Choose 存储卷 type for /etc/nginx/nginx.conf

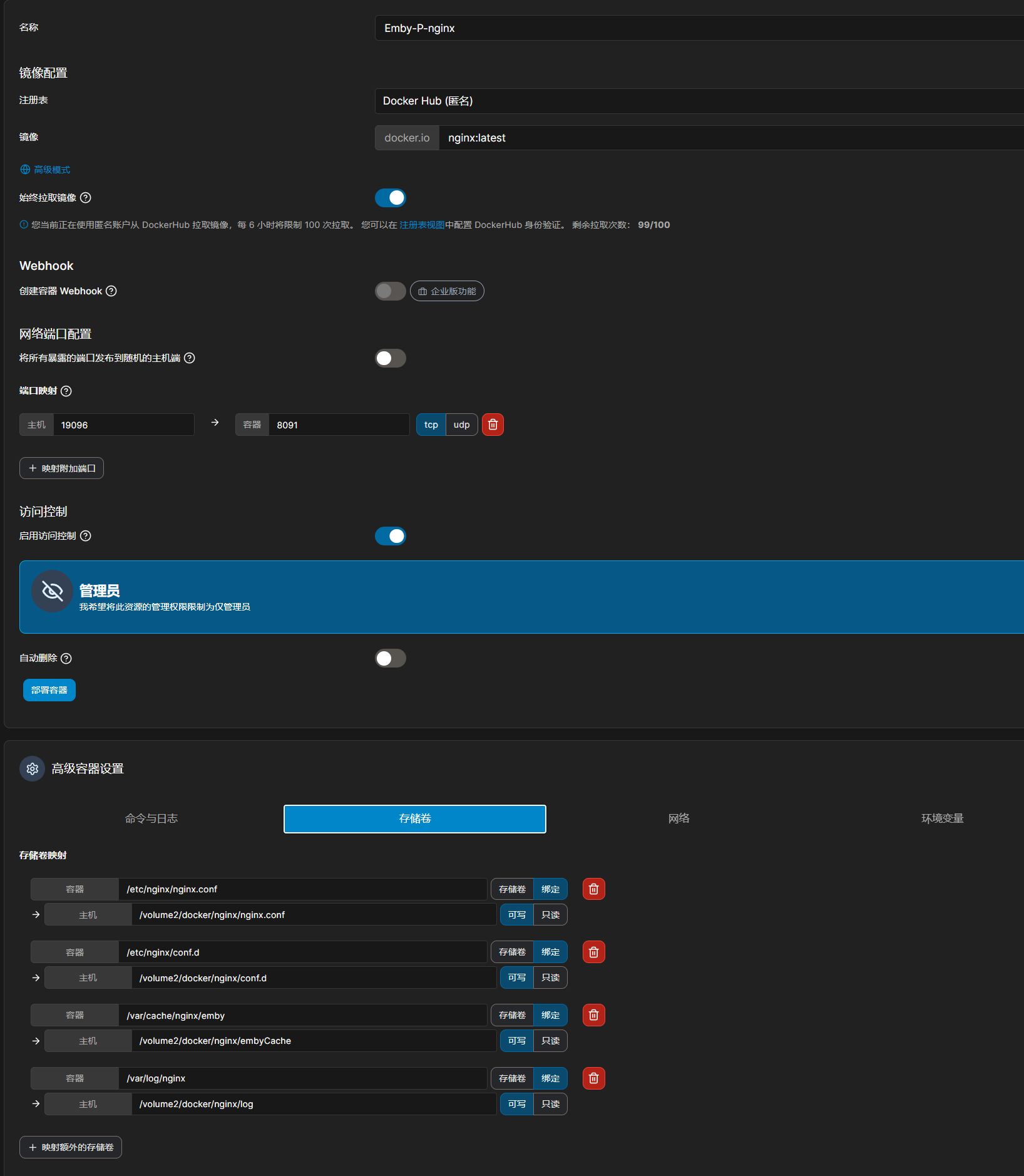coord(513,889)
